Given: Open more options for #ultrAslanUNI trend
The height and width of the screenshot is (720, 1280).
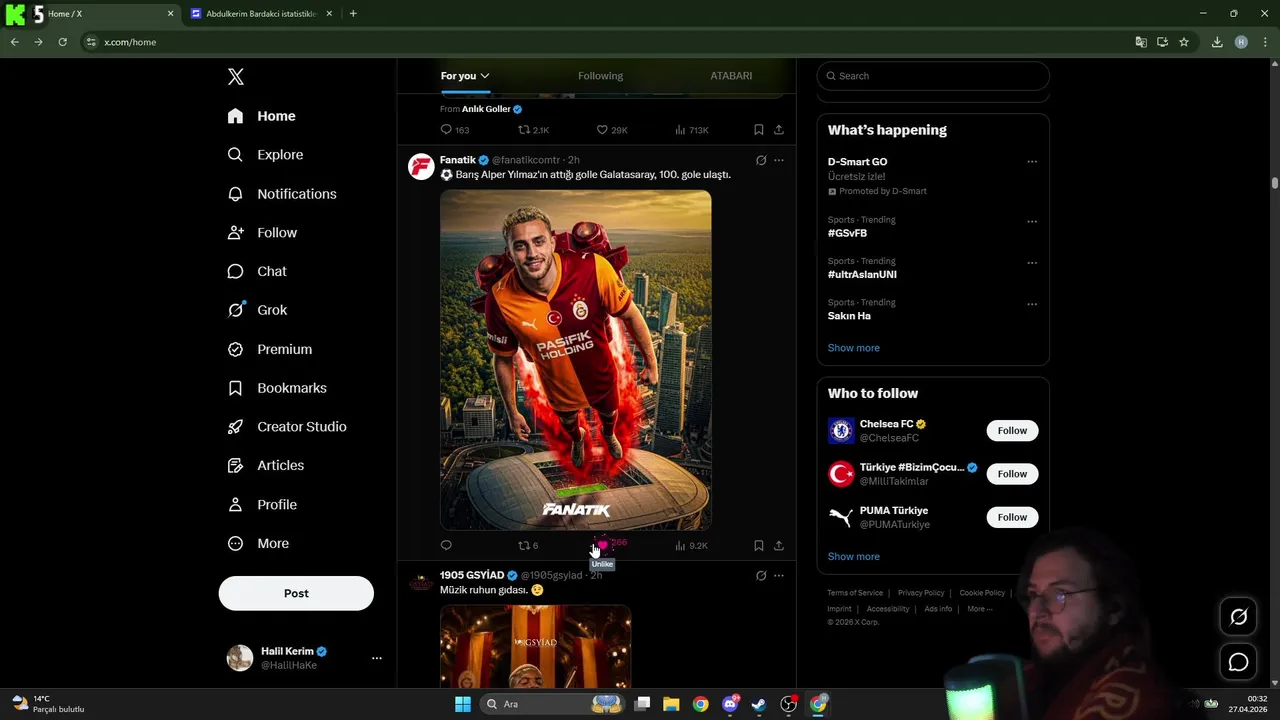Looking at the screenshot, I should point(1032,263).
